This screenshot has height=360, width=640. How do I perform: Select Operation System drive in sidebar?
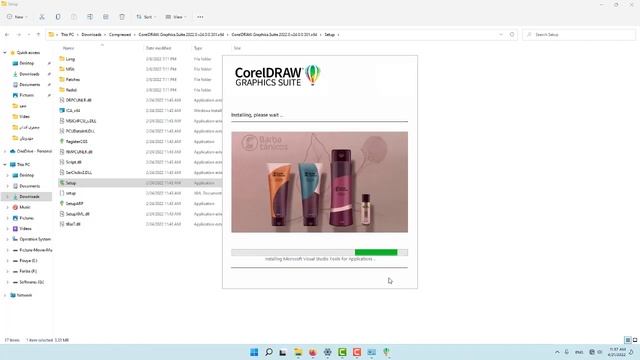35,239
